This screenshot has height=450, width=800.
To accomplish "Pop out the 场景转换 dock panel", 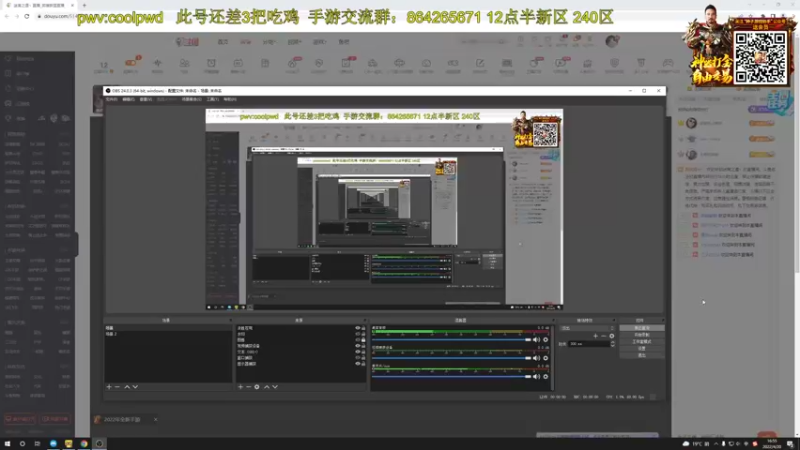I will point(614,320).
